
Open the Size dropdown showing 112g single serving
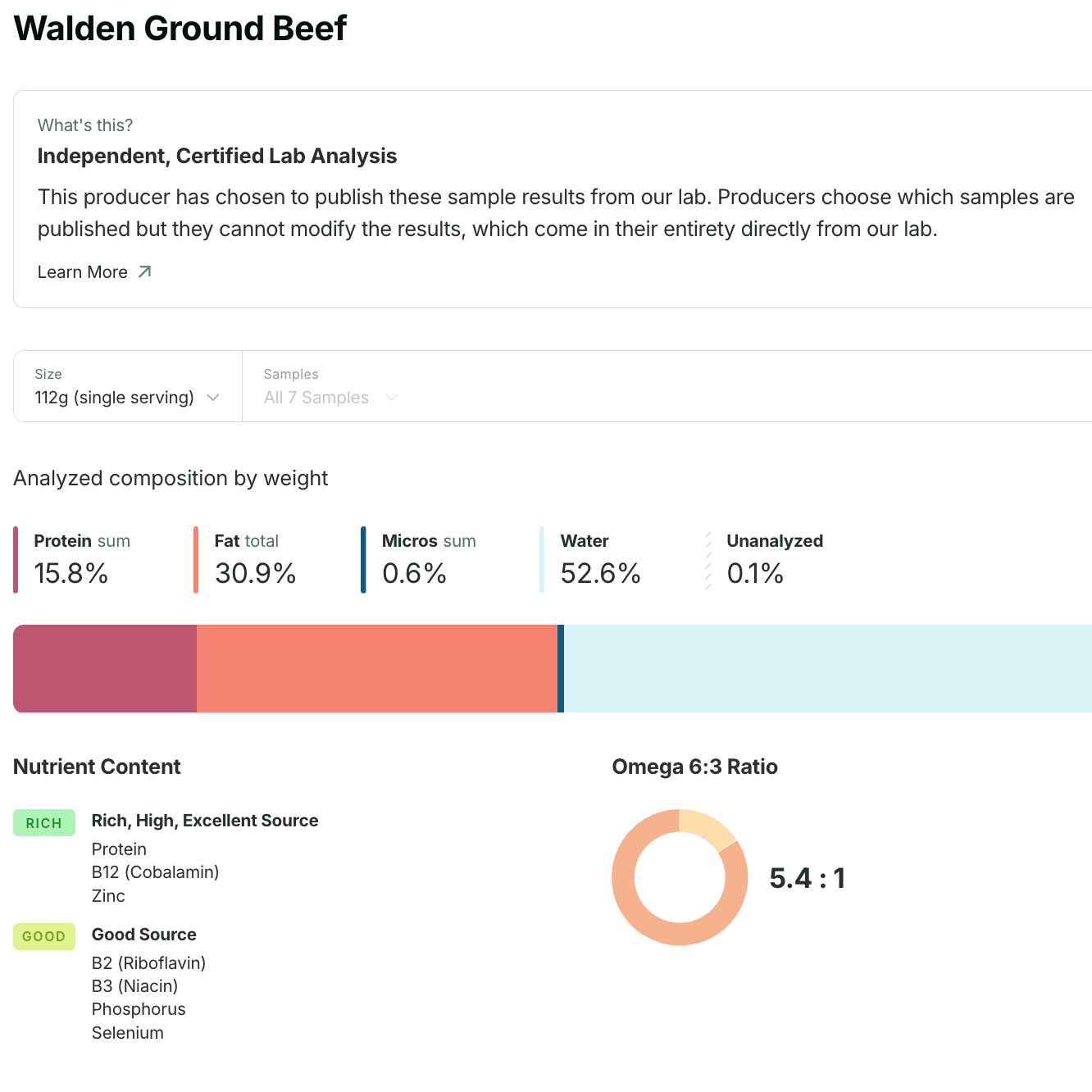coord(125,398)
